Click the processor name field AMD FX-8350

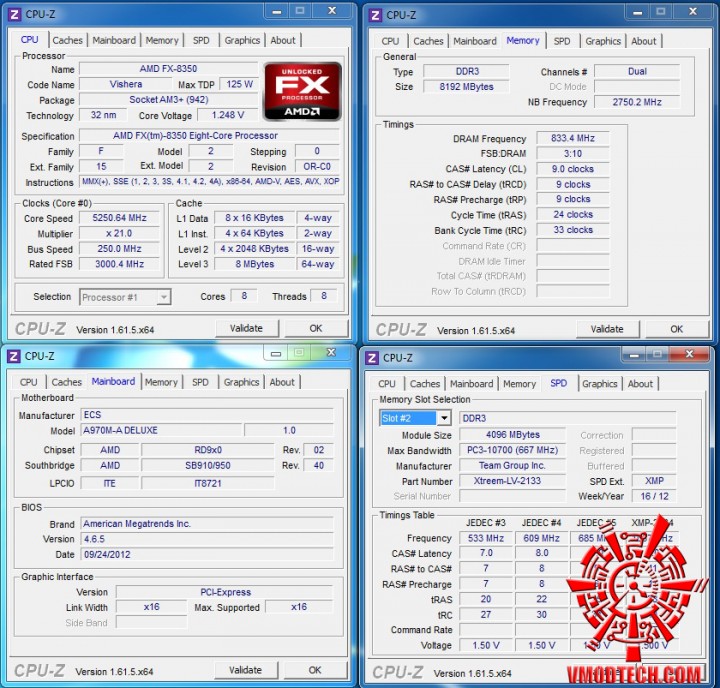(169, 69)
